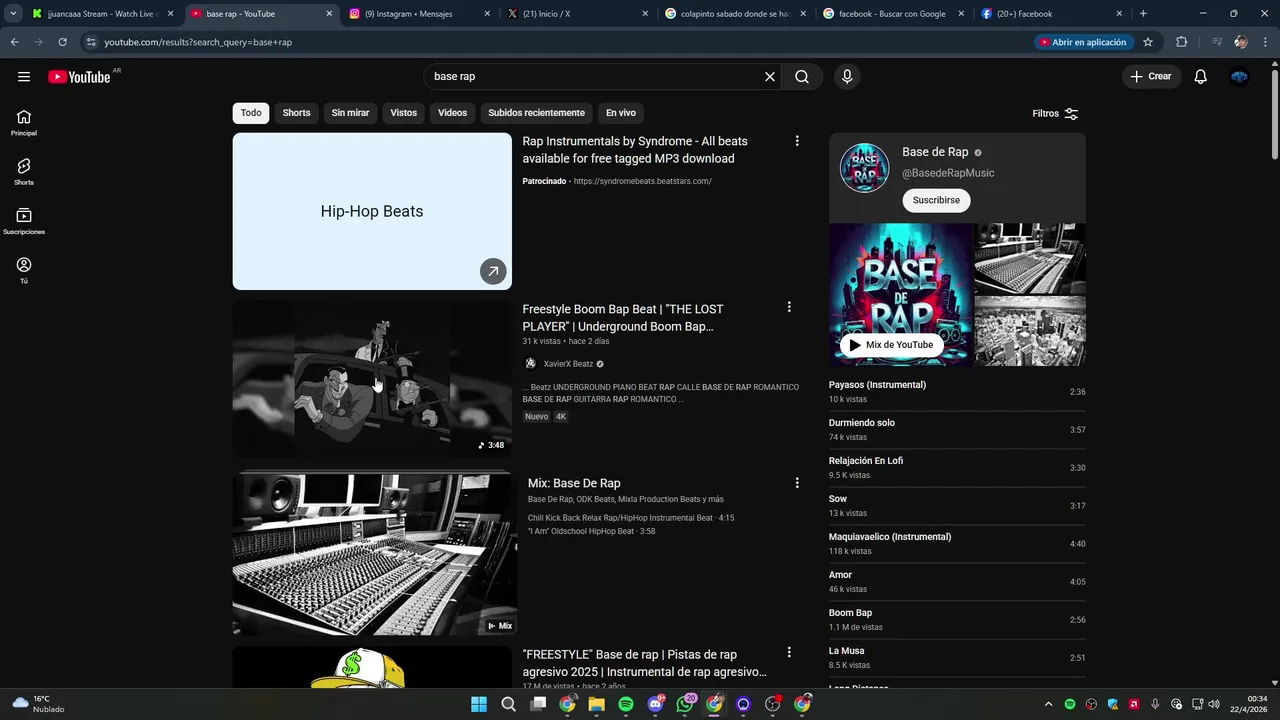Bookmark this page with the star
The height and width of the screenshot is (720, 1280).
pyautogui.click(x=1148, y=42)
